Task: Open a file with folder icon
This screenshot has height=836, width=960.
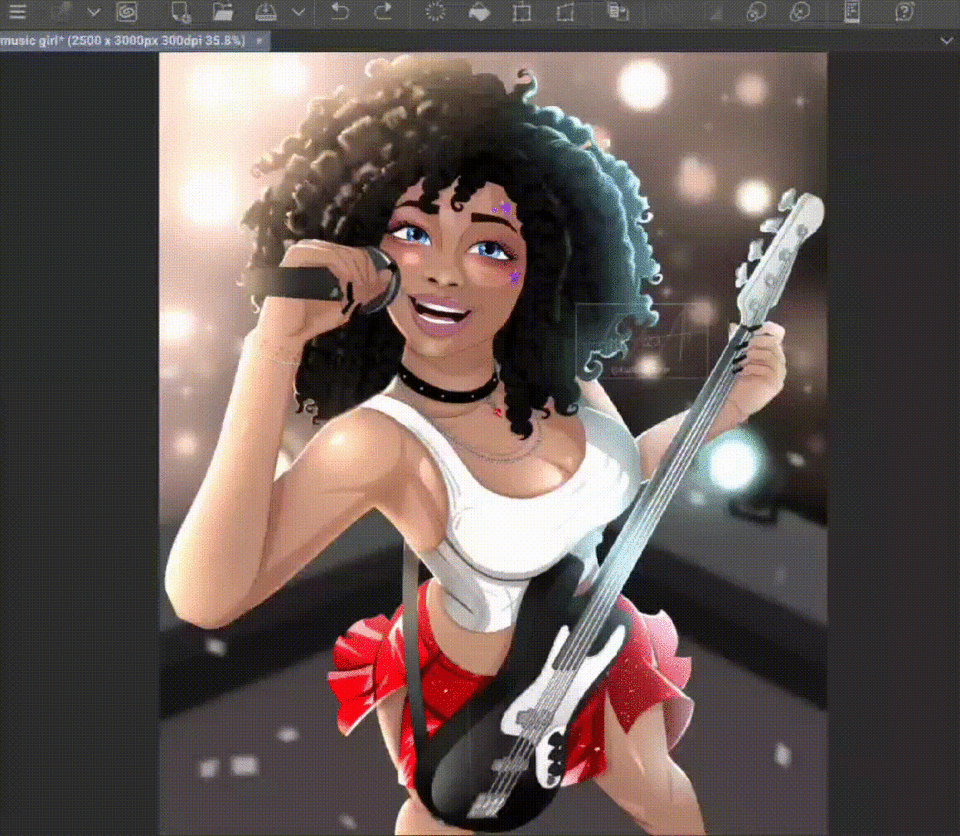Action: [223, 12]
